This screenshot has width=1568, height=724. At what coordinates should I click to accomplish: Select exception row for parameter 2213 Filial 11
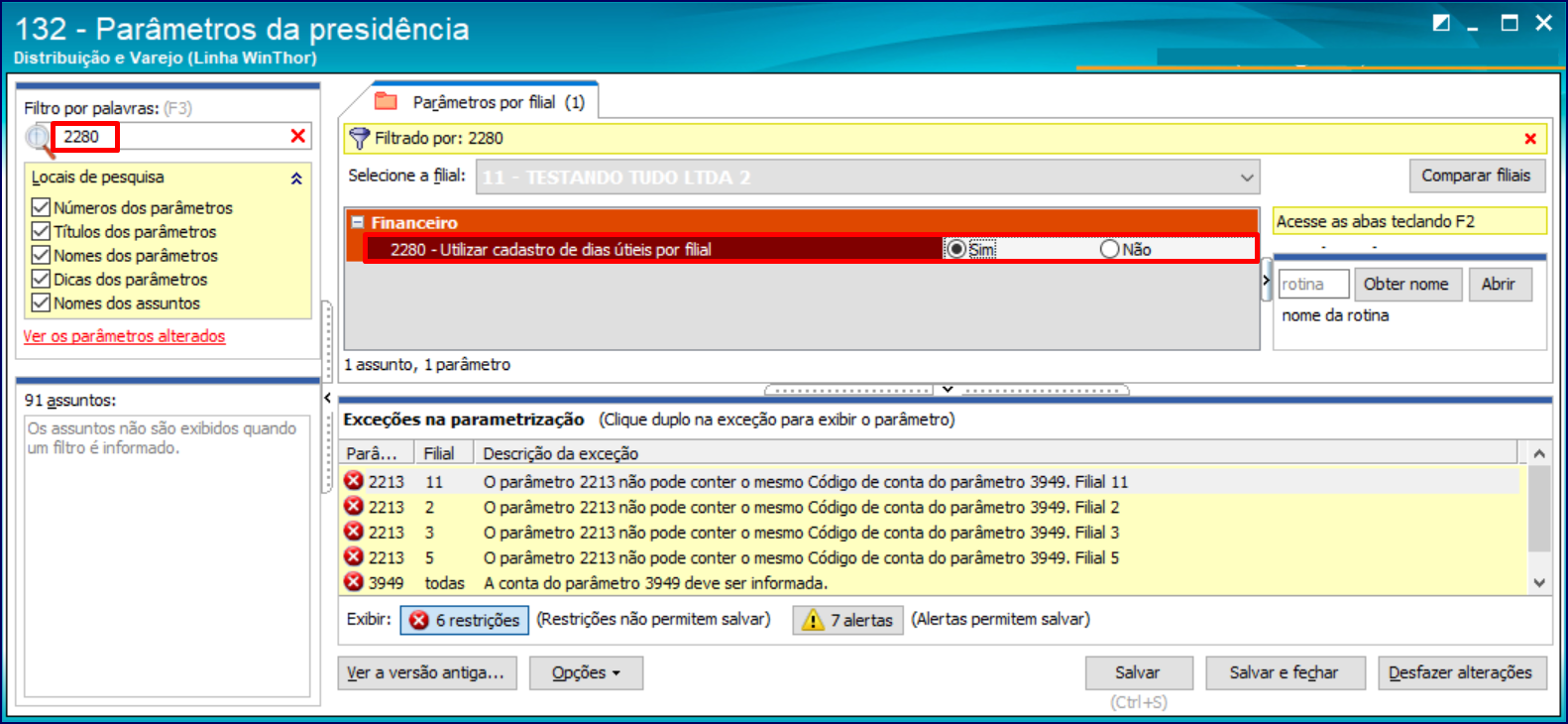point(929,481)
